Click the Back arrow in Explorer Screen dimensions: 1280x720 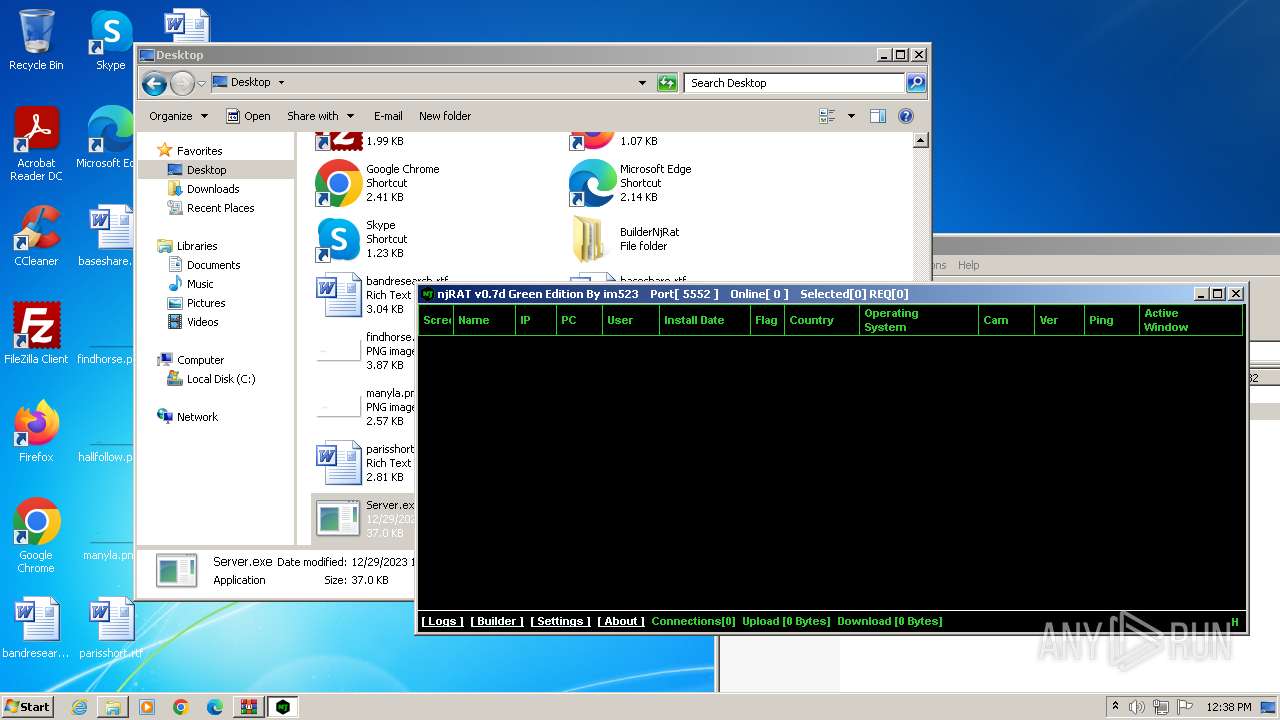pos(154,83)
